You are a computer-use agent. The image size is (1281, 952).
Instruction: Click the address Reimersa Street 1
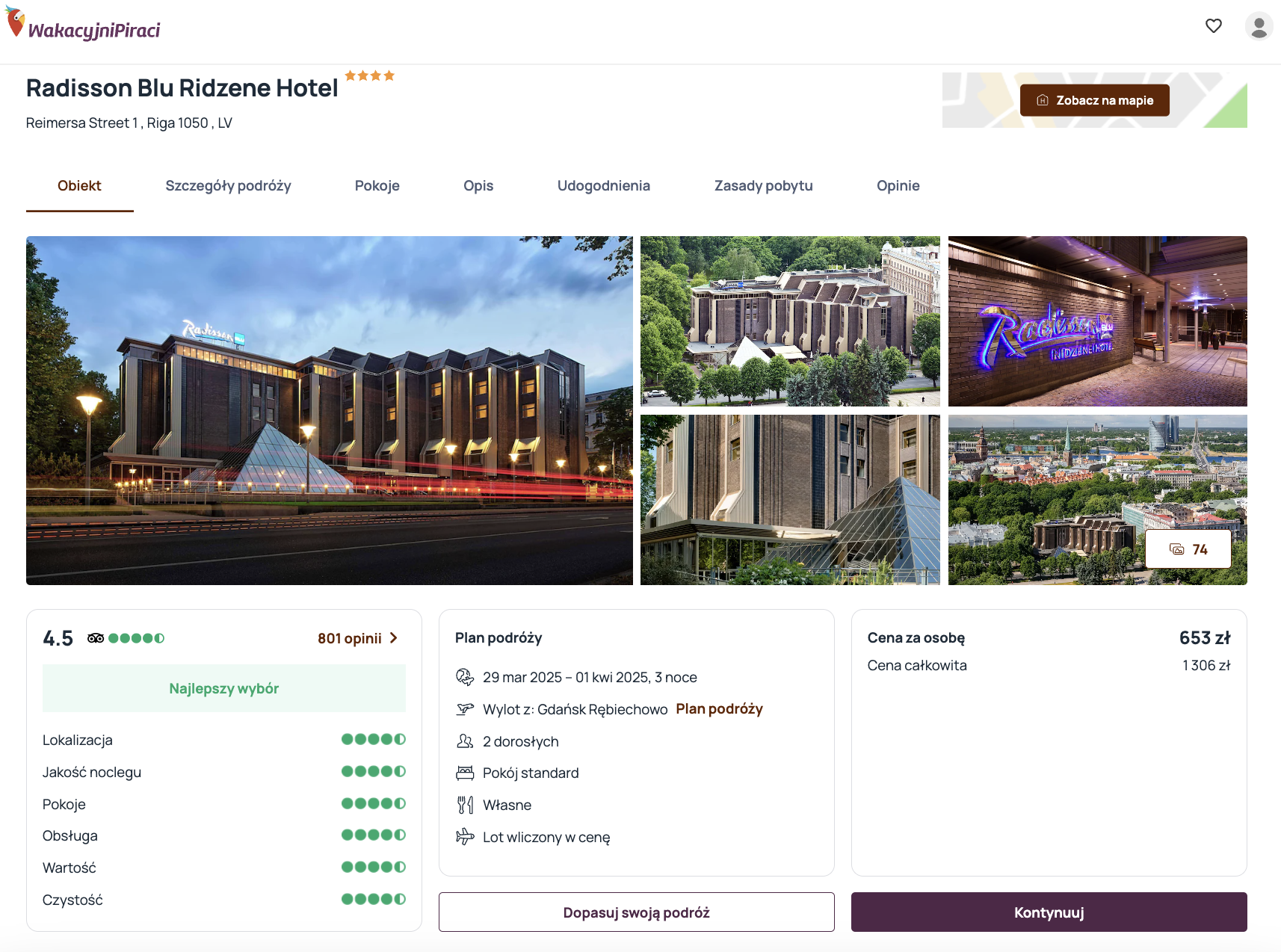[x=129, y=123]
